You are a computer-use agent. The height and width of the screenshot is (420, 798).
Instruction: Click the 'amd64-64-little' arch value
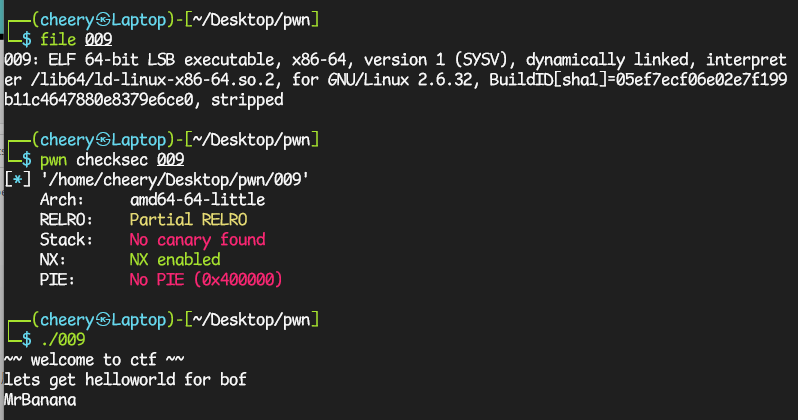[x=197, y=200]
